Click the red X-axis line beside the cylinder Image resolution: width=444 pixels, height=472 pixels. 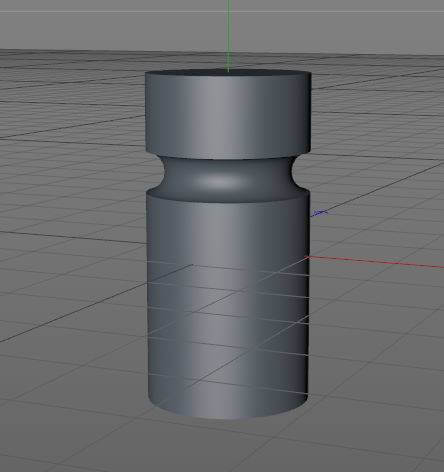tap(375, 262)
